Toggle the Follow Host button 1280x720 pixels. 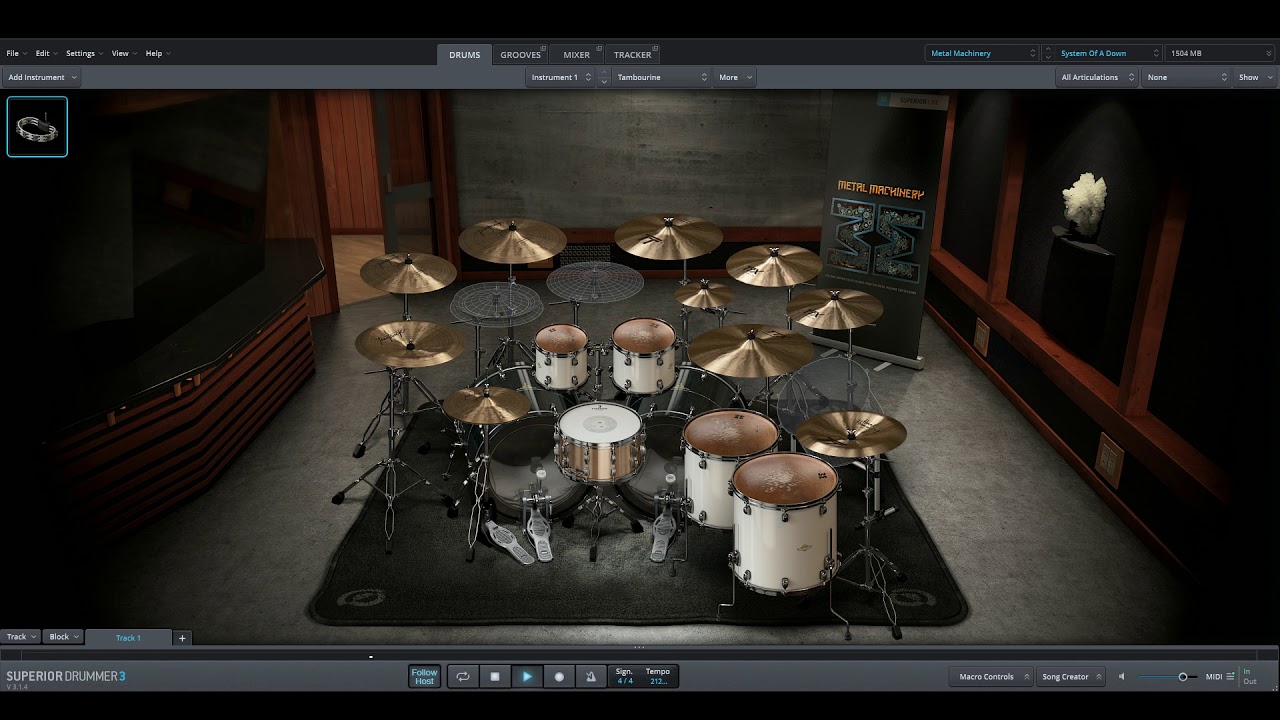(425, 677)
